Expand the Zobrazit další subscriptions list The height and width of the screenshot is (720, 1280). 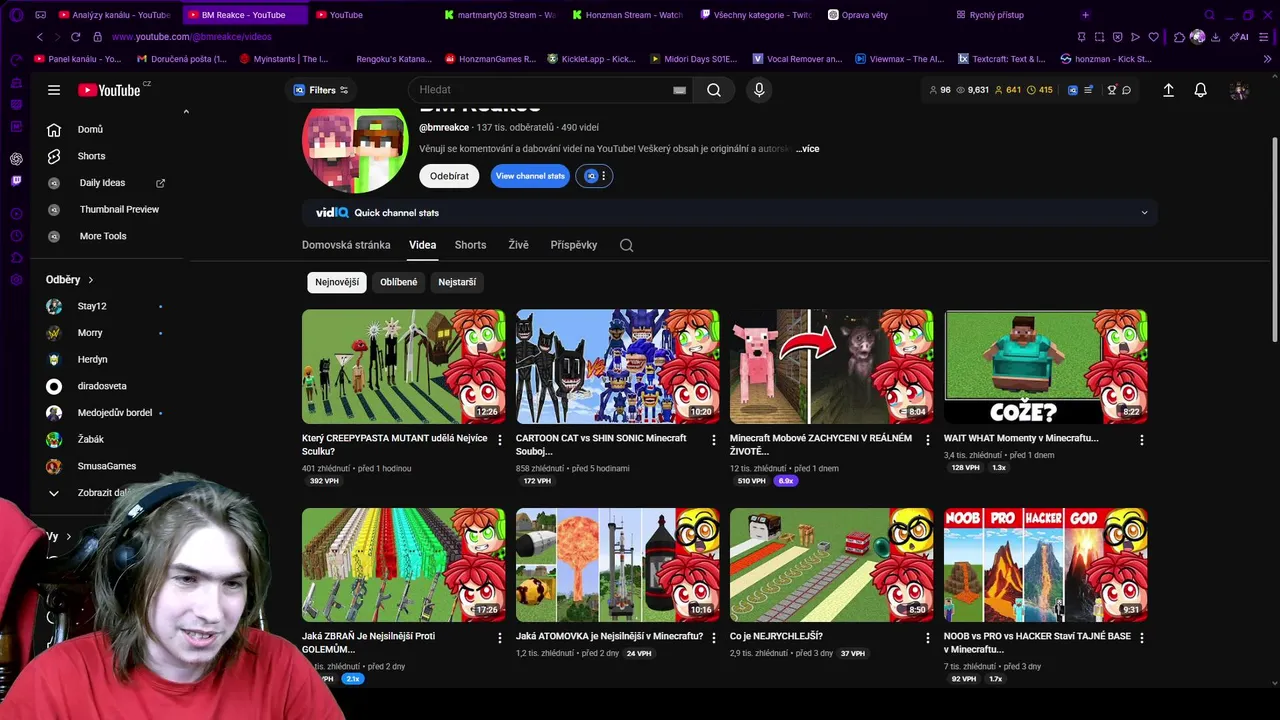coord(90,493)
